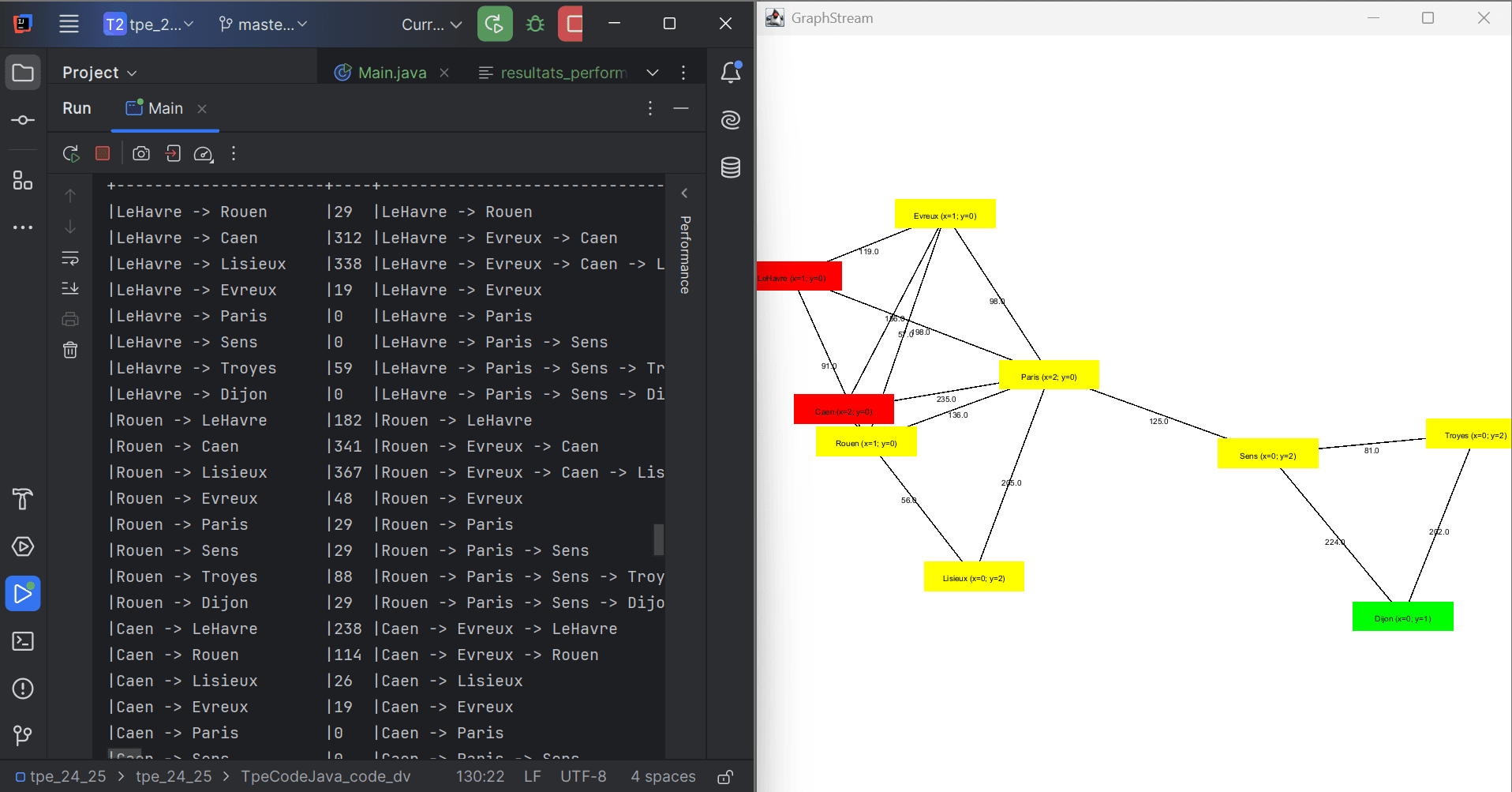Open the Build tool window hammer icon
Viewport: 1512px width, 792px height.
pyautogui.click(x=23, y=499)
